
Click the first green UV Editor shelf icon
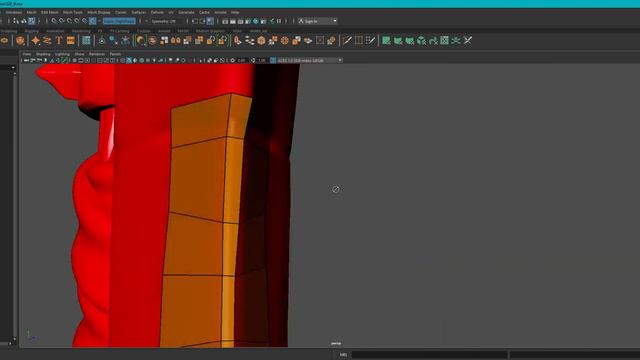tap(386, 40)
